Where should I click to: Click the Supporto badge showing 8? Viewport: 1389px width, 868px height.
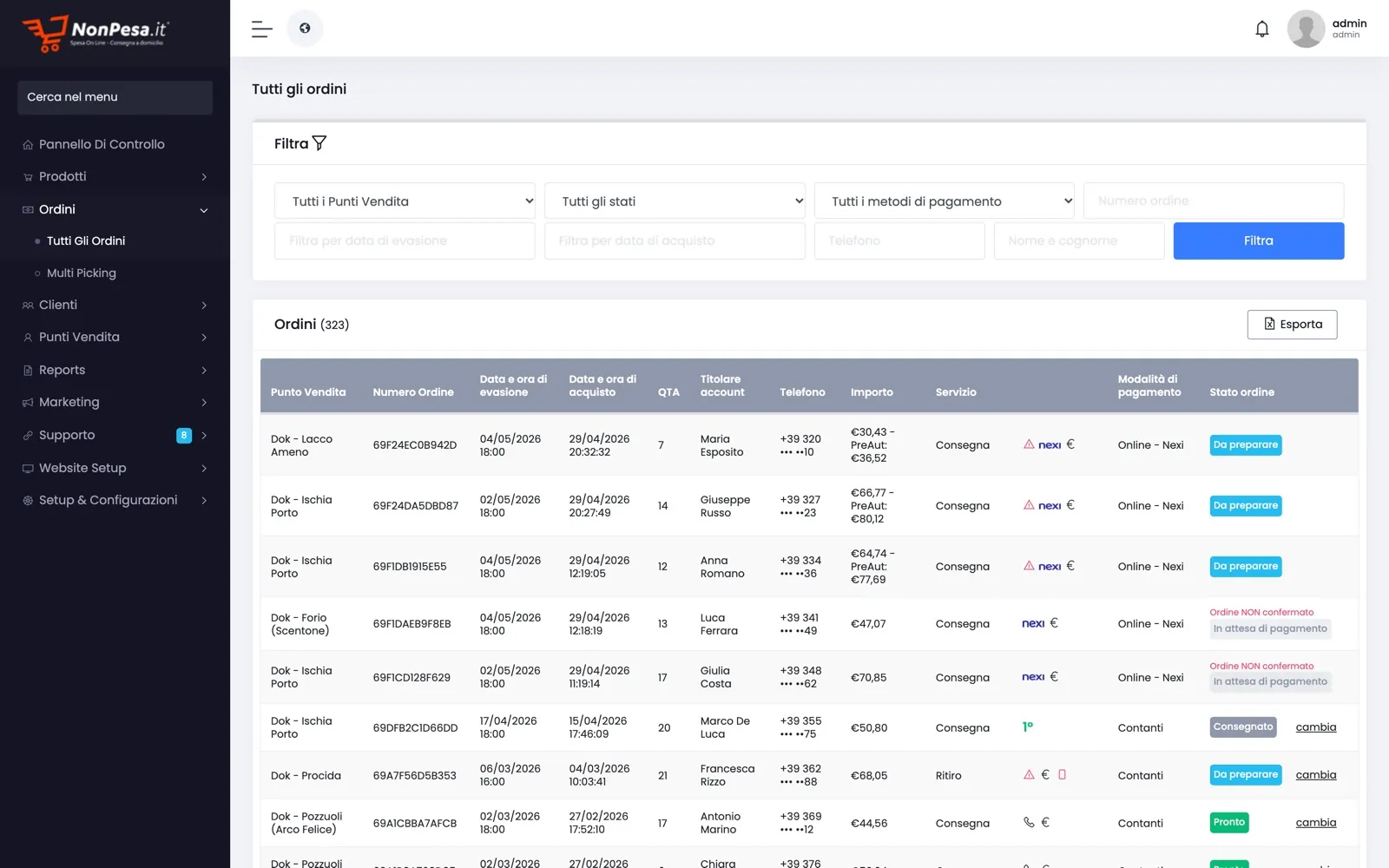click(184, 436)
